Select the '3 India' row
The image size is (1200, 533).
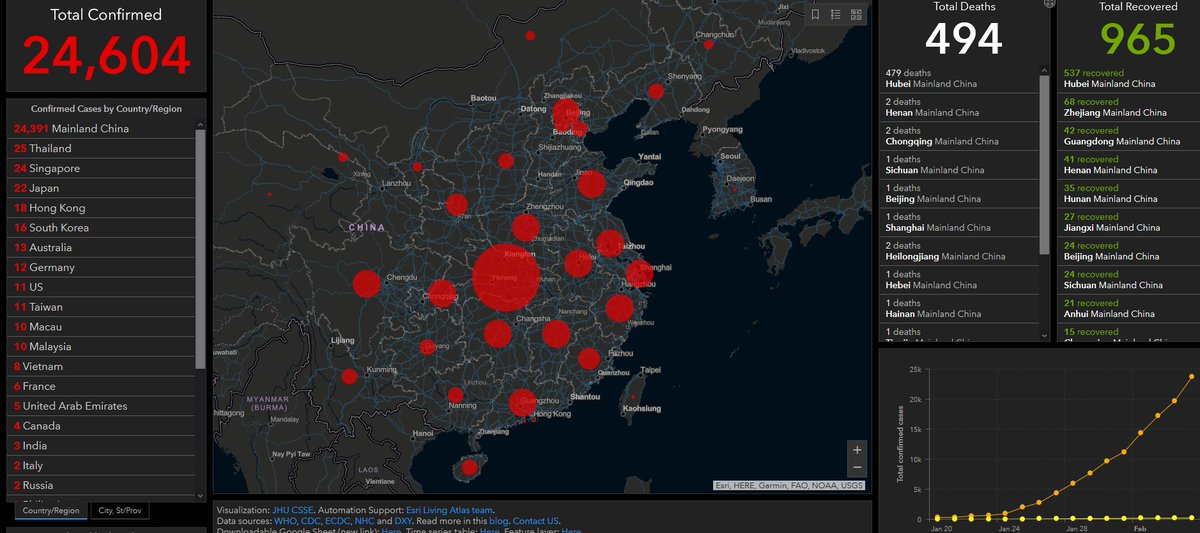(x=101, y=446)
